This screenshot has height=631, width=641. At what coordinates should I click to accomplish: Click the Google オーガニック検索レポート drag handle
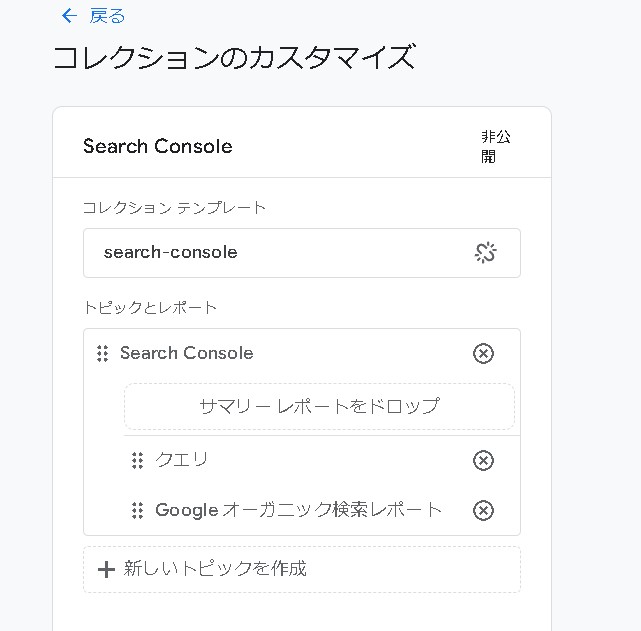138,510
